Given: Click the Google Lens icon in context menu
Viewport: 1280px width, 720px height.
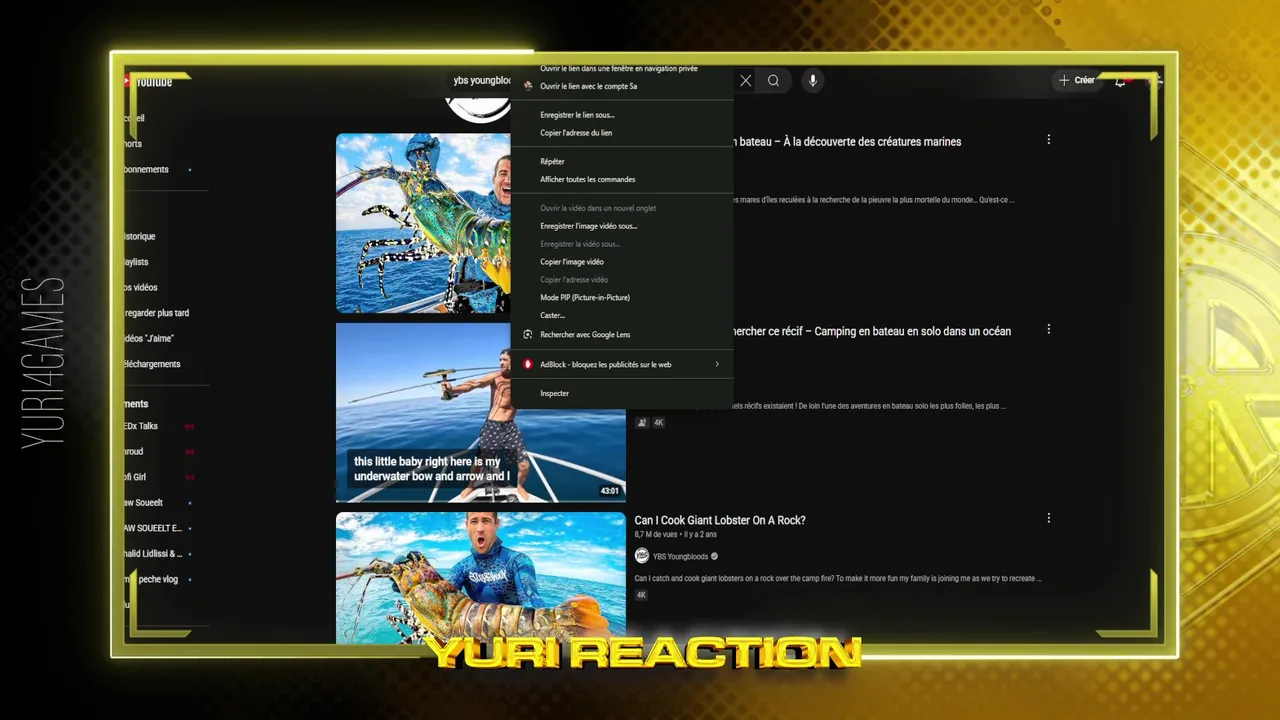Looking at the screenshot, I should point(528,334).
